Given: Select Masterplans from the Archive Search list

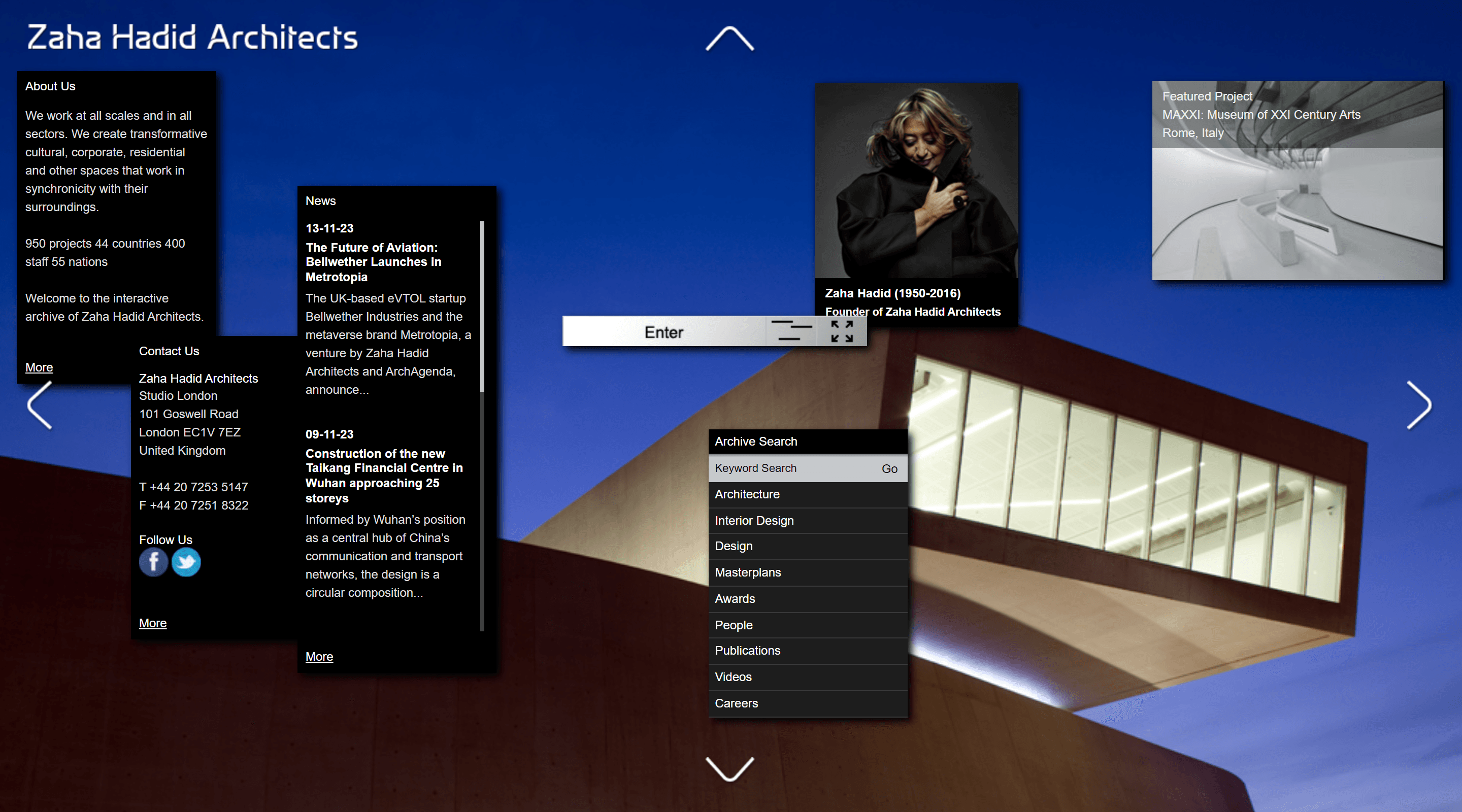Looking at the screenshot, I should pyautogui.click(x=747, y=572).
